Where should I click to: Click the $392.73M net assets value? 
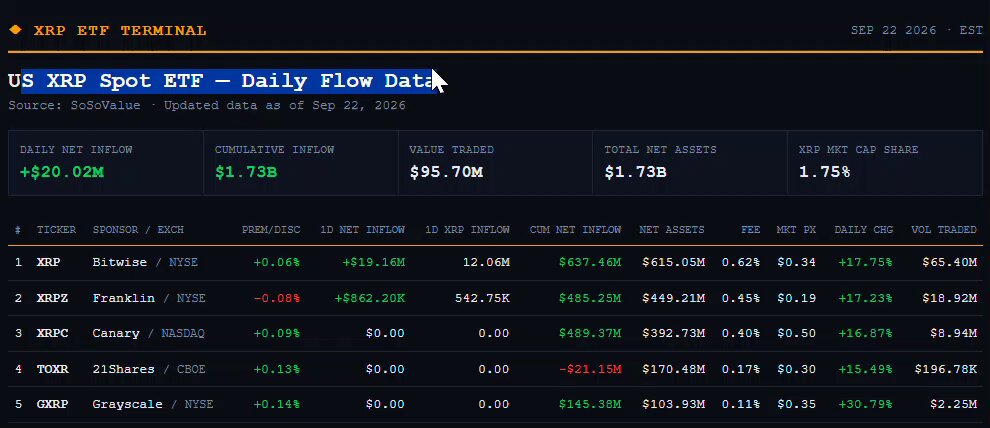pyautogui.click(x=674, y=333)
